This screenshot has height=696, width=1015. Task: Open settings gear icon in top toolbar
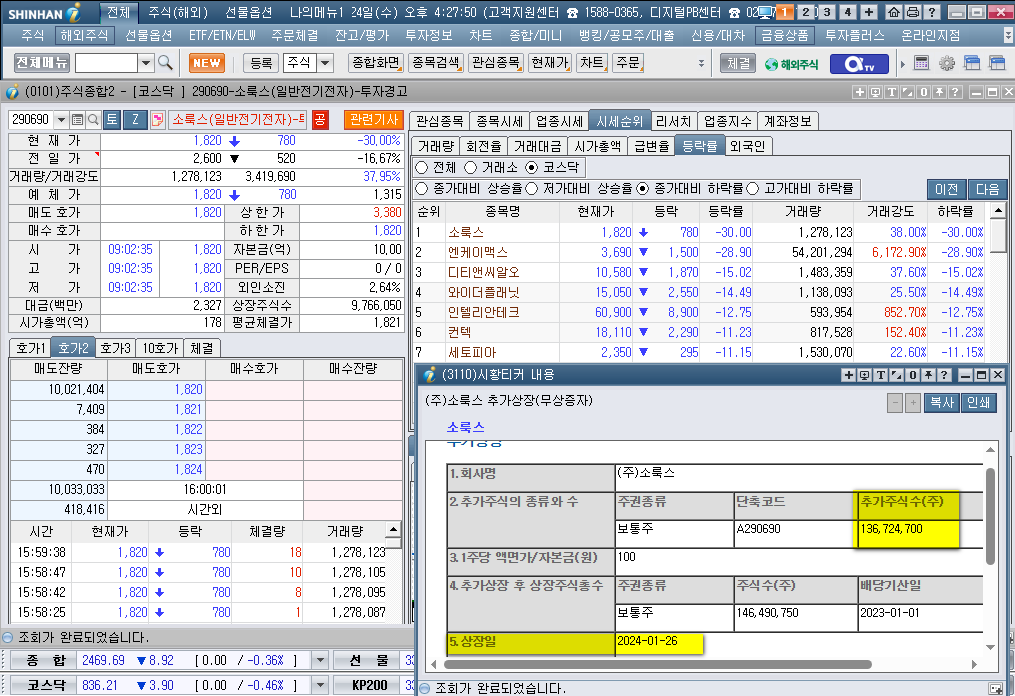[x=946, y=63]
